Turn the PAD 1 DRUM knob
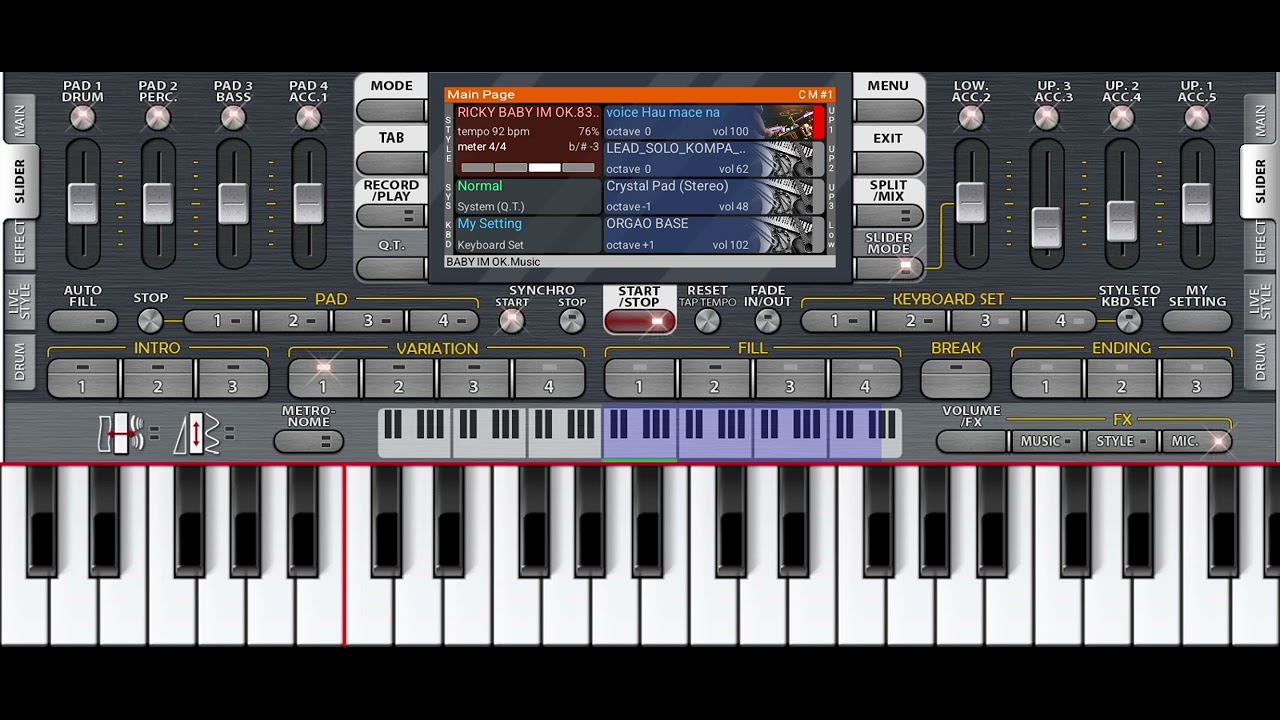 pyautogui.click(x=82, y=118)
